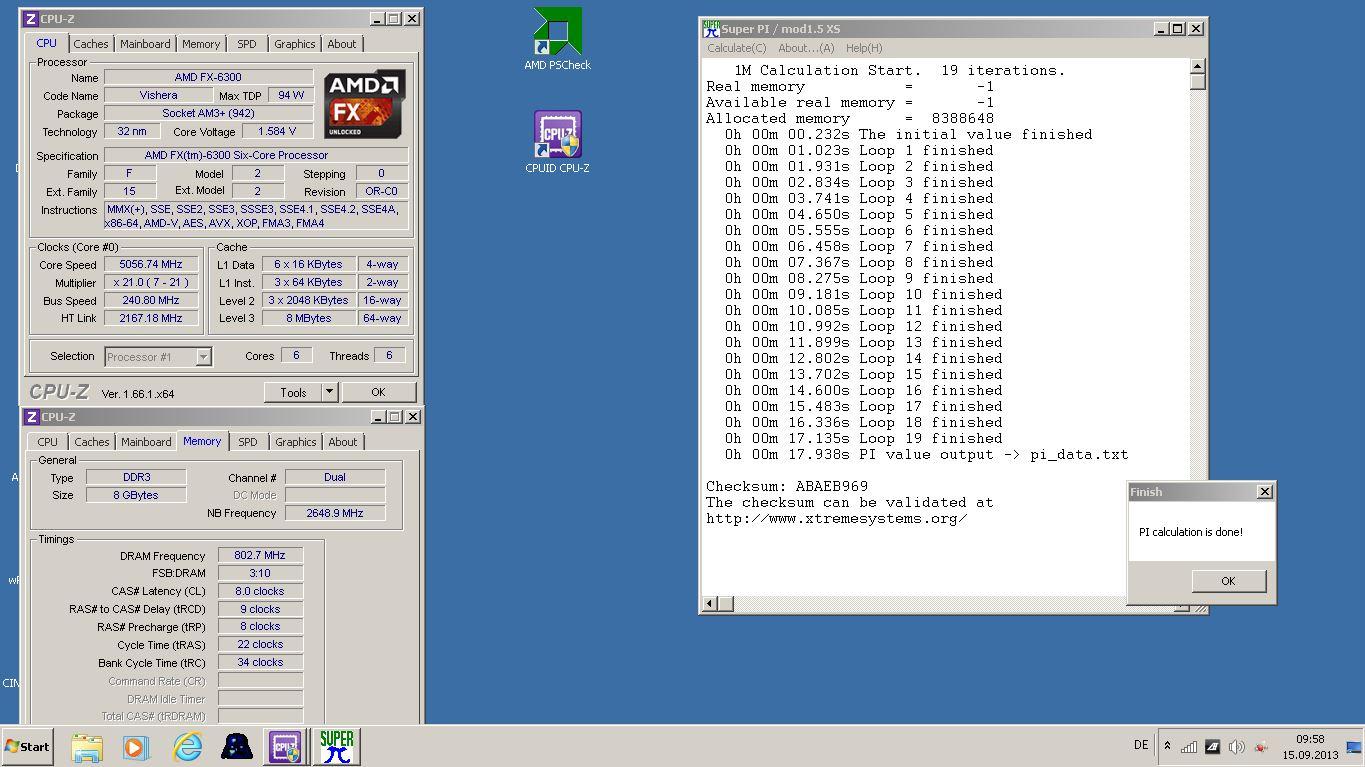
Task: Open the Darth Vader helmet taskbar icon
Action: coord(237,747)
